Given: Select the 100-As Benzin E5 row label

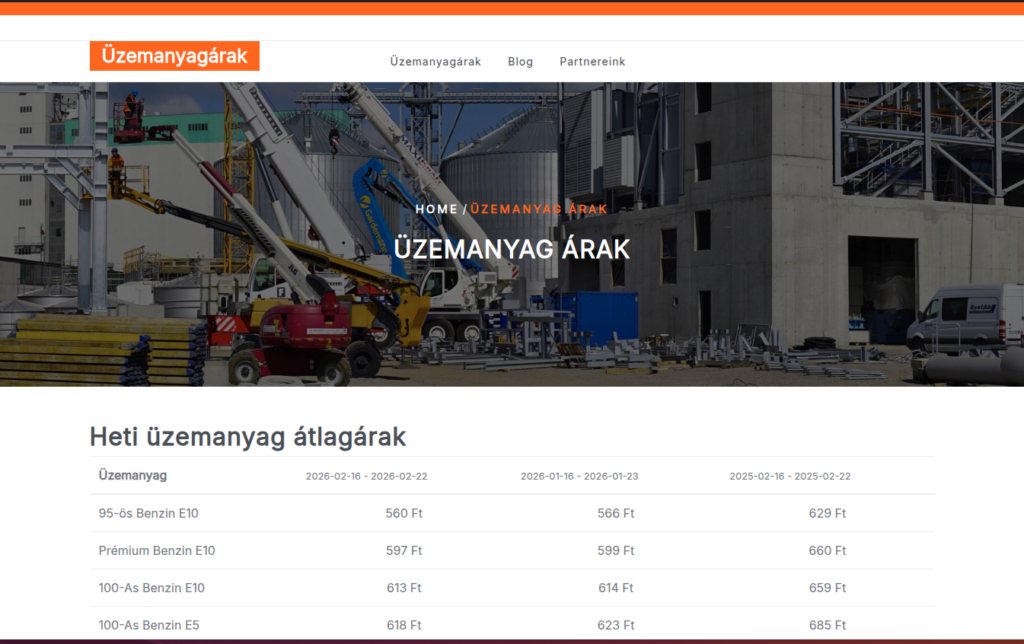Looking at the screenshot, I should [x=148, y=625].
